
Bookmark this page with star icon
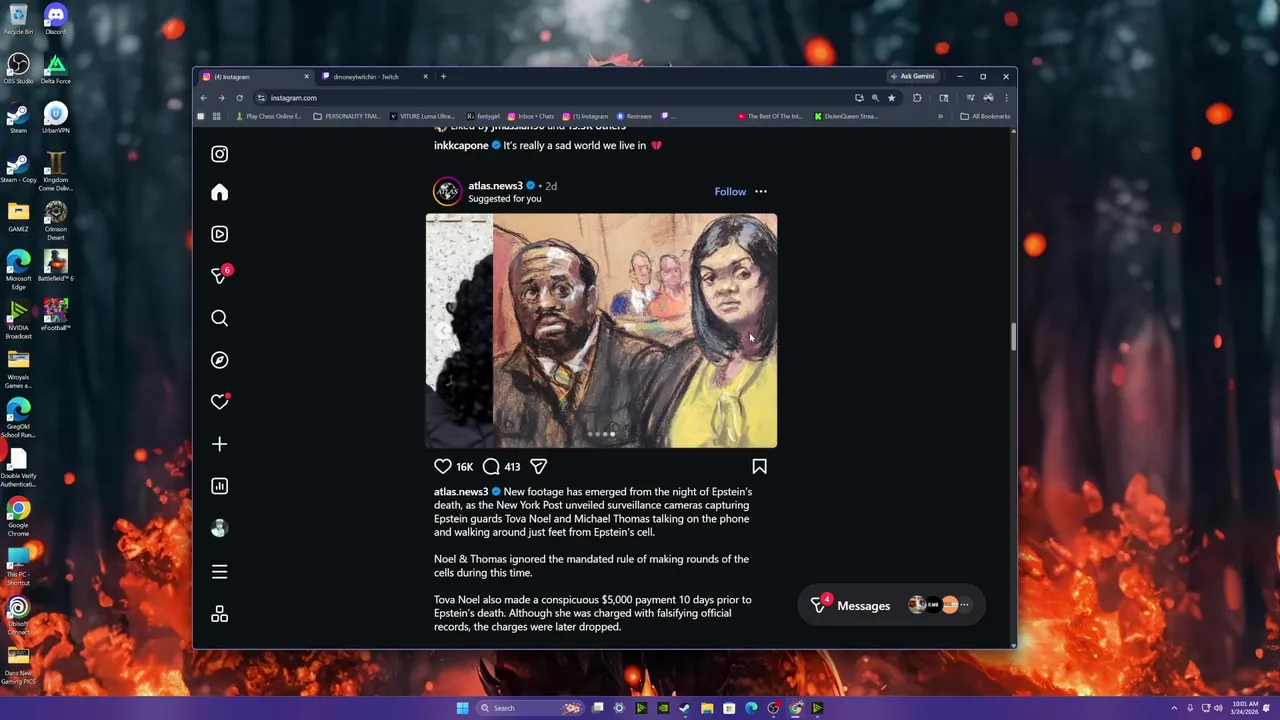coord(891,98)
